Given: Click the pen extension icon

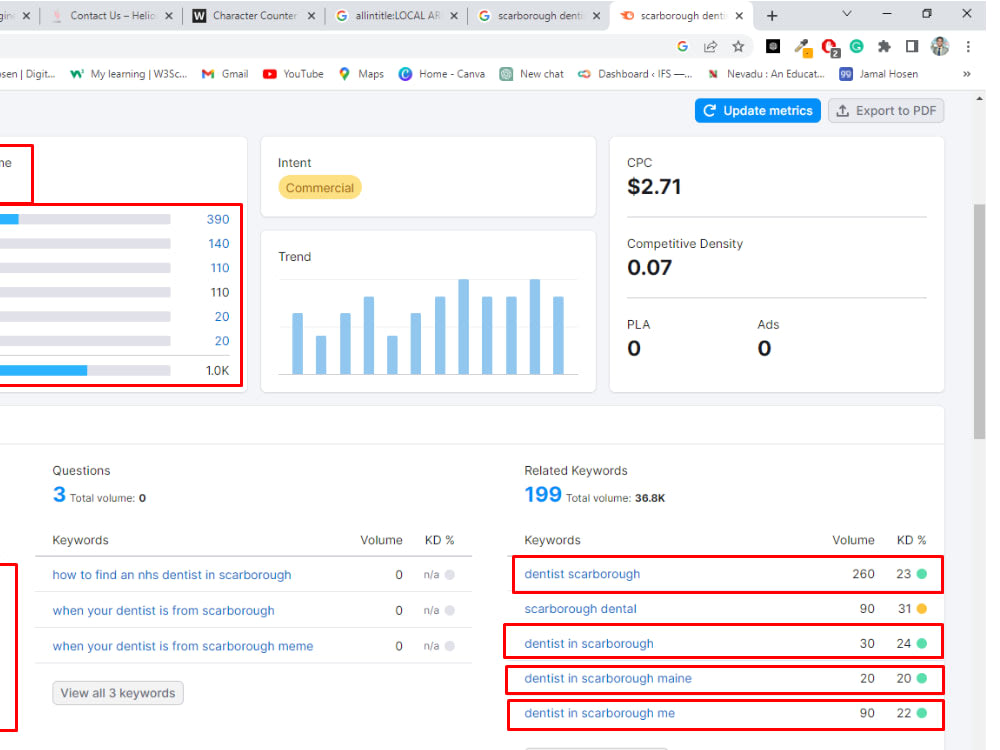Looking at the screenshot, I should 802,47.
